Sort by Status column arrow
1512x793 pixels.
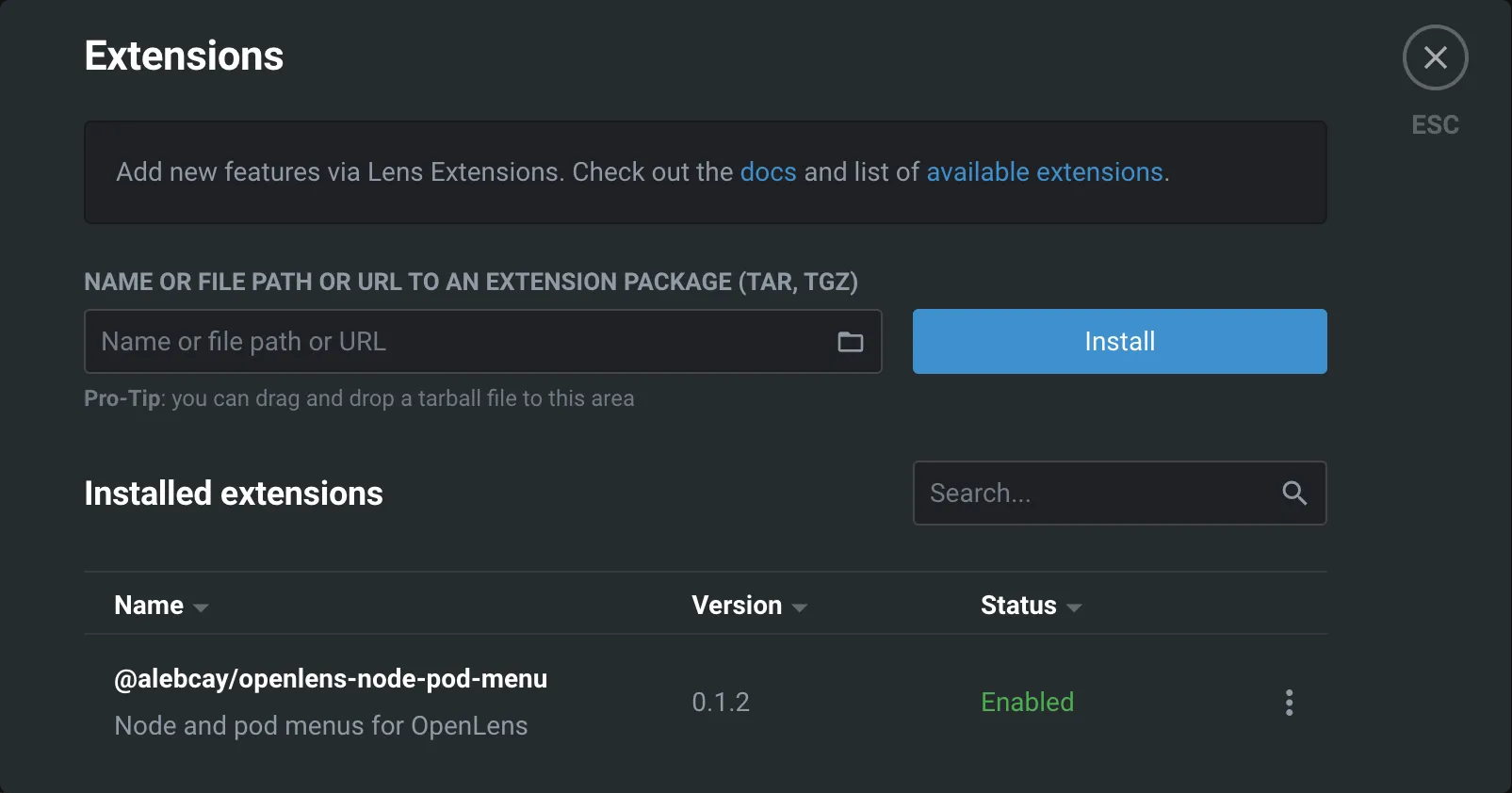point(1074,608)
